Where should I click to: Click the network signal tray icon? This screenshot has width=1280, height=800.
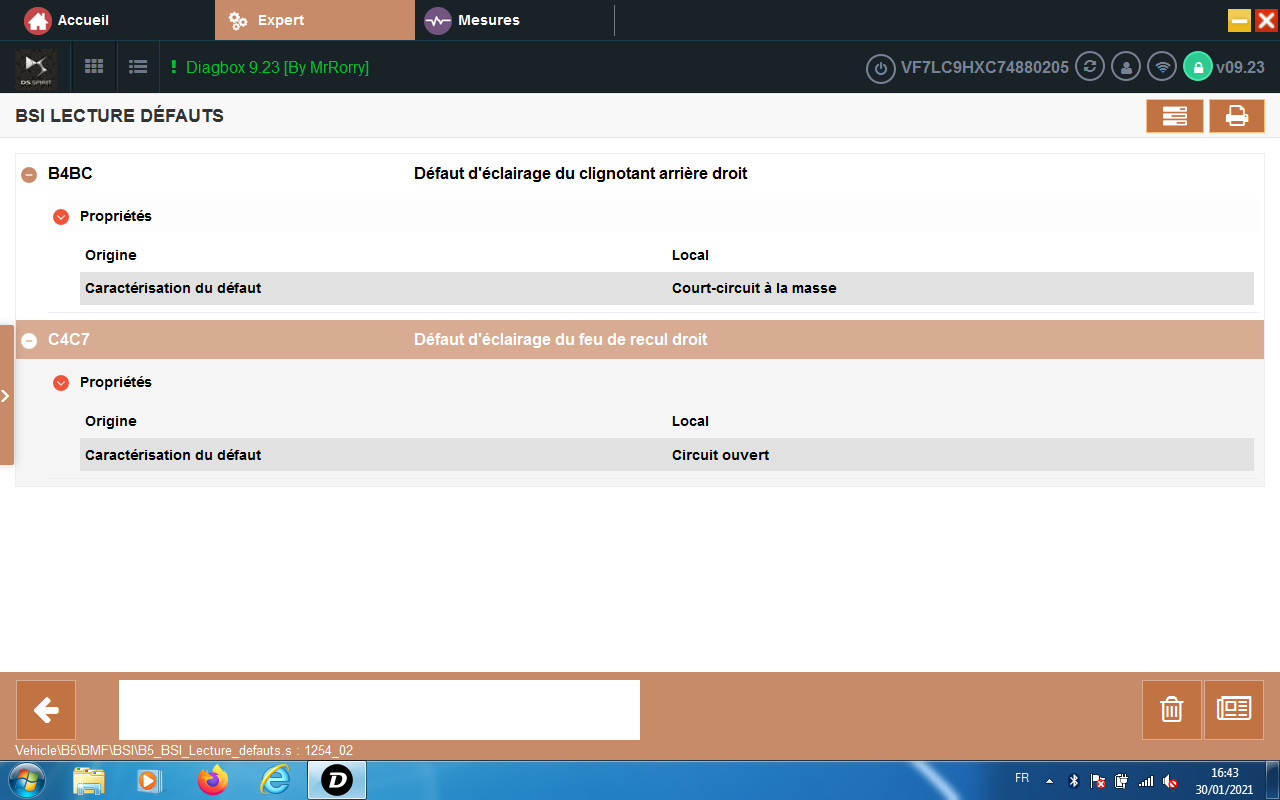[1146, 781]
